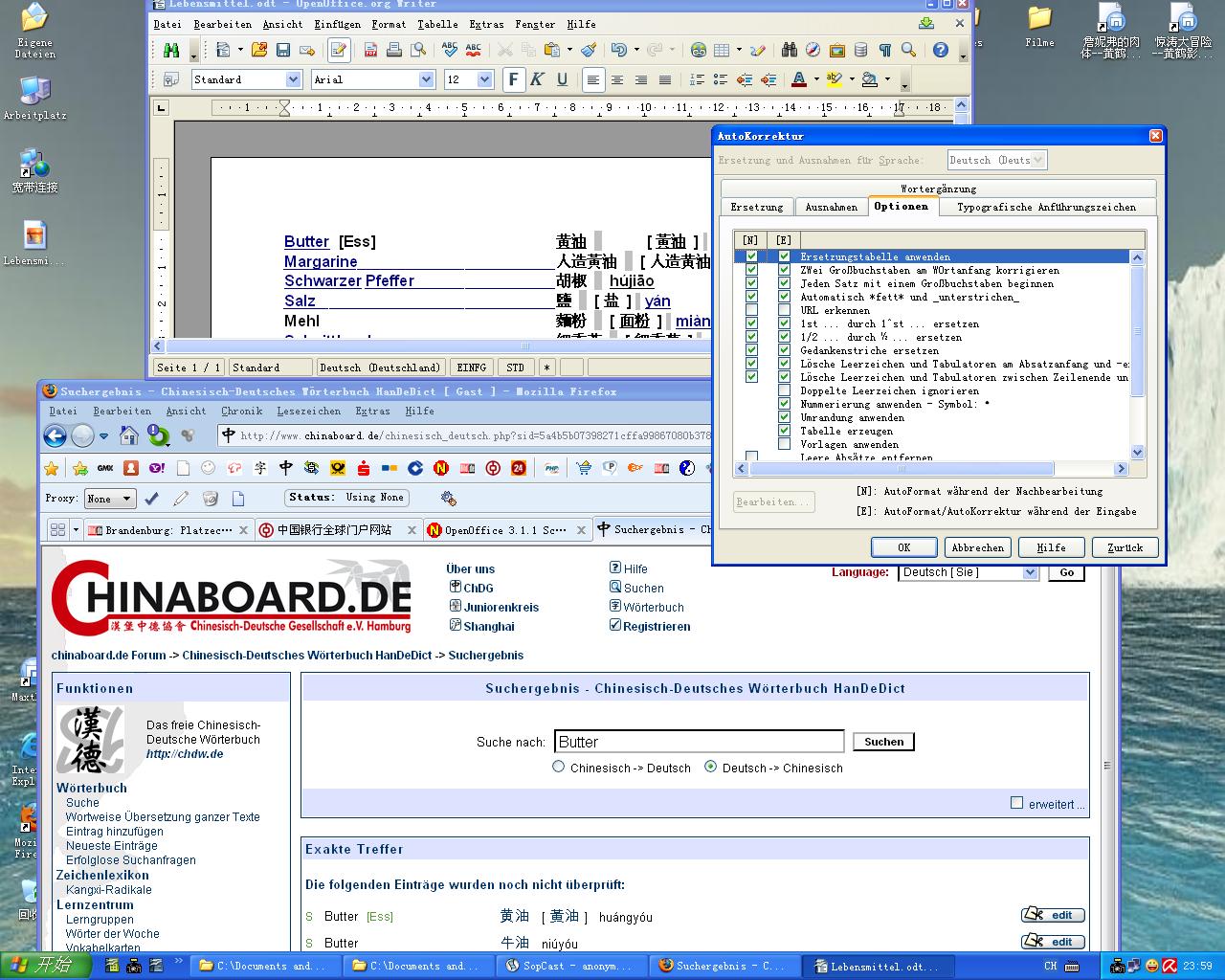The width and height of the screenshot is (1225, 980).
Task: Open the Gallery icon in Writer toolbar
Action: pos(836,50)
